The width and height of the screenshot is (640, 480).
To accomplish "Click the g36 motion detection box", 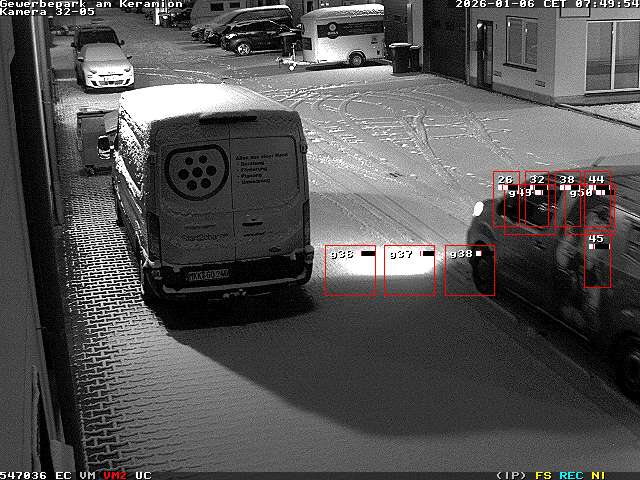I will pyautogui.click(x=350, y=270).
